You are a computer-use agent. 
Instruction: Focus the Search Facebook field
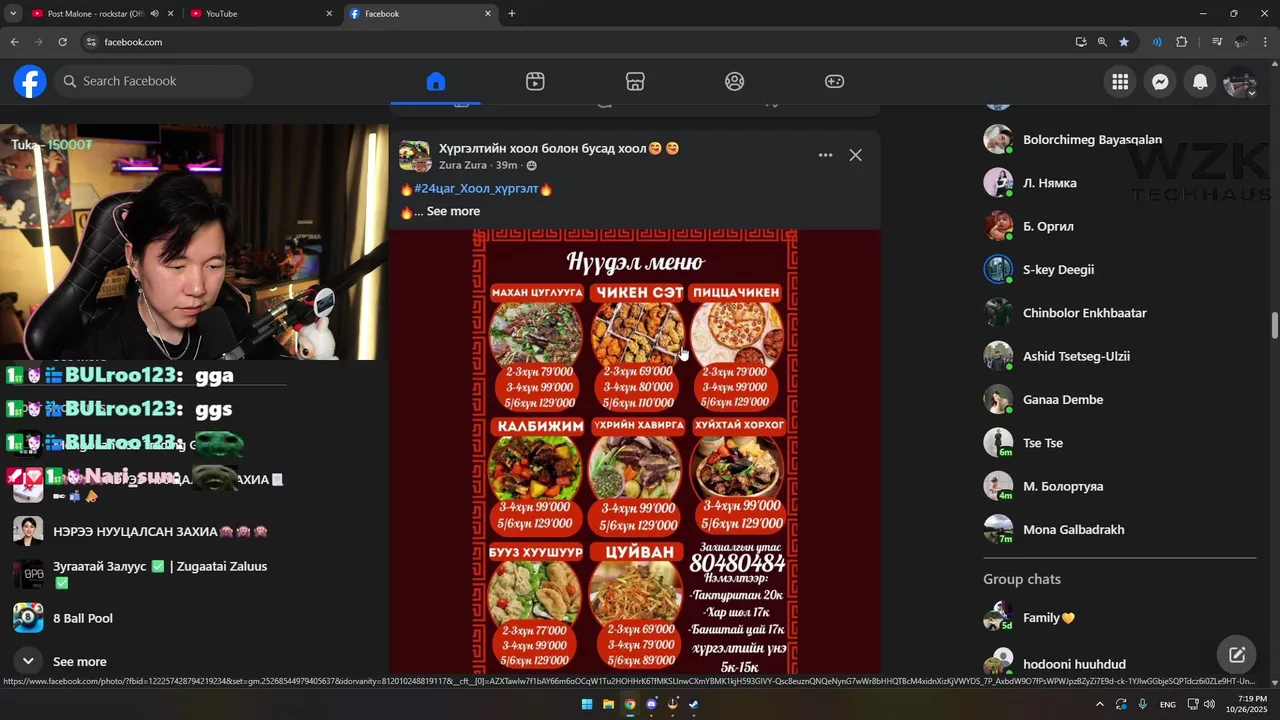point(153,81)
